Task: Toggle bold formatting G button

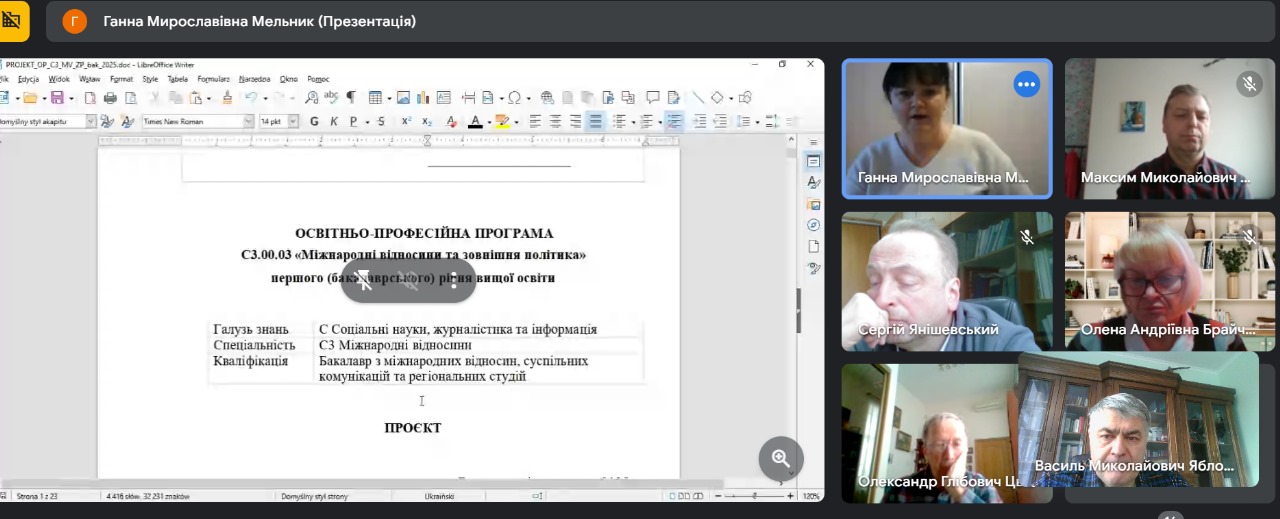Action: coord(314,121)
